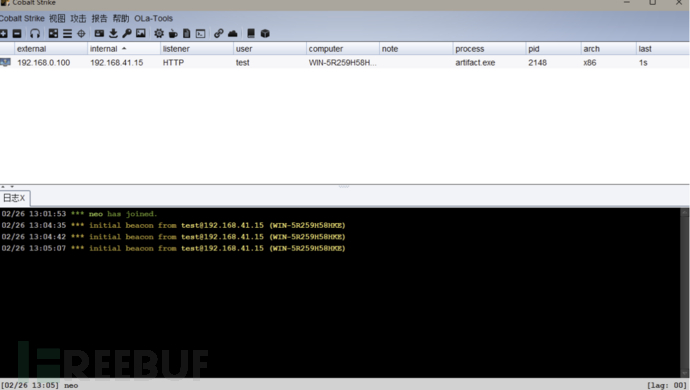Switch to session table list view
This screenshot has width=690, height=390.
coord(67,33)
